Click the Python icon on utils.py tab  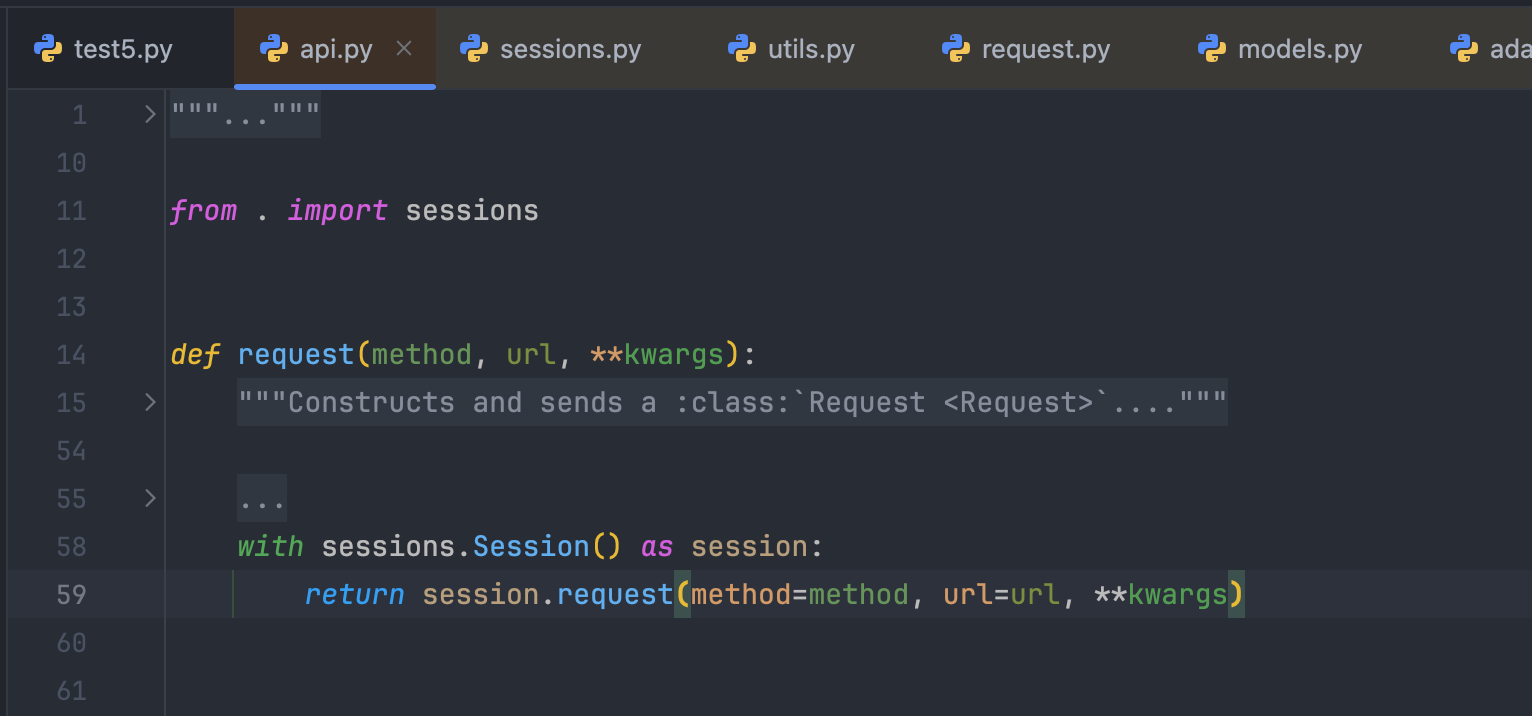click(x=742, y=49)
